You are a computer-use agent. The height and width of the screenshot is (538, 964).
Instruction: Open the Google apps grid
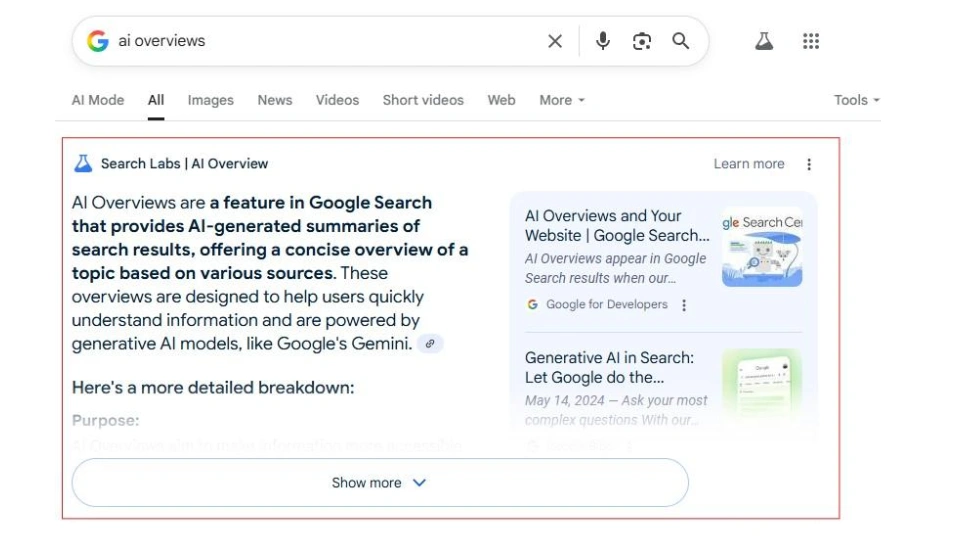[811, 41]
